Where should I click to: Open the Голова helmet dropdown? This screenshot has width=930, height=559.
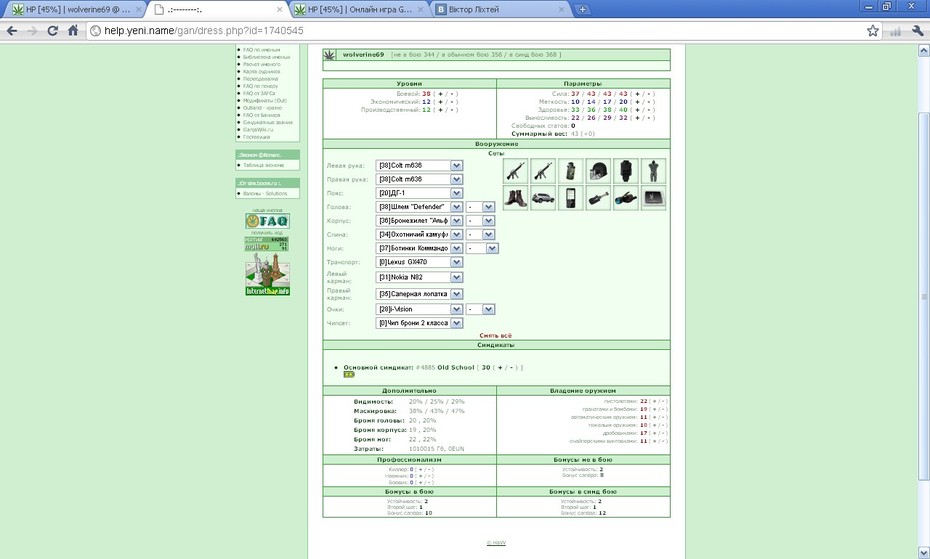[x=419, y=207]
